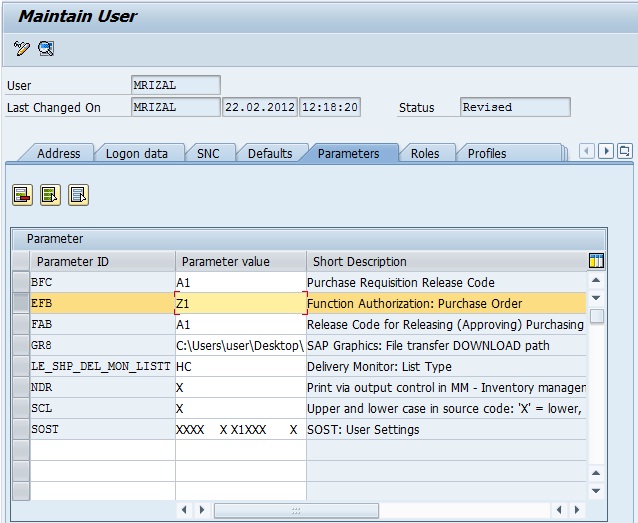Screen dimensions: 638x523
Task: Click the delete row icon above the Parameter table
Action: [22, 195]
